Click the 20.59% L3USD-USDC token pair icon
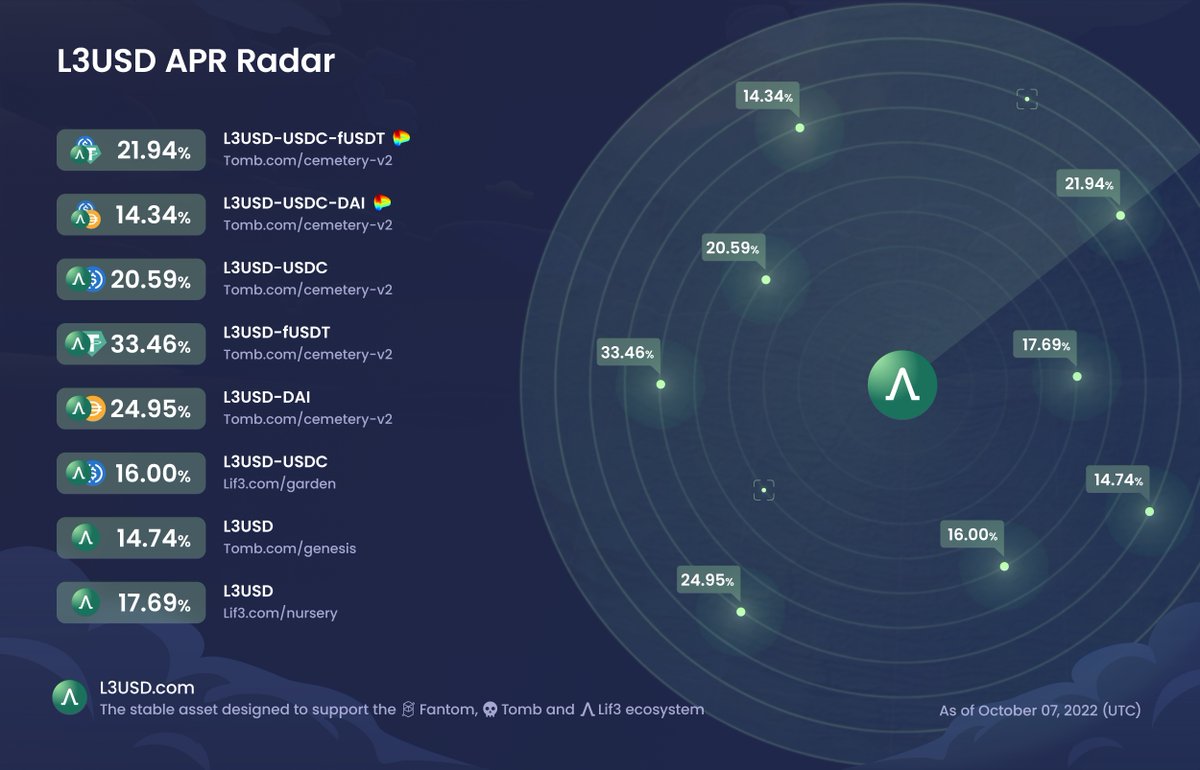This screenshot has height=770, width=1200. click(85, 280)
